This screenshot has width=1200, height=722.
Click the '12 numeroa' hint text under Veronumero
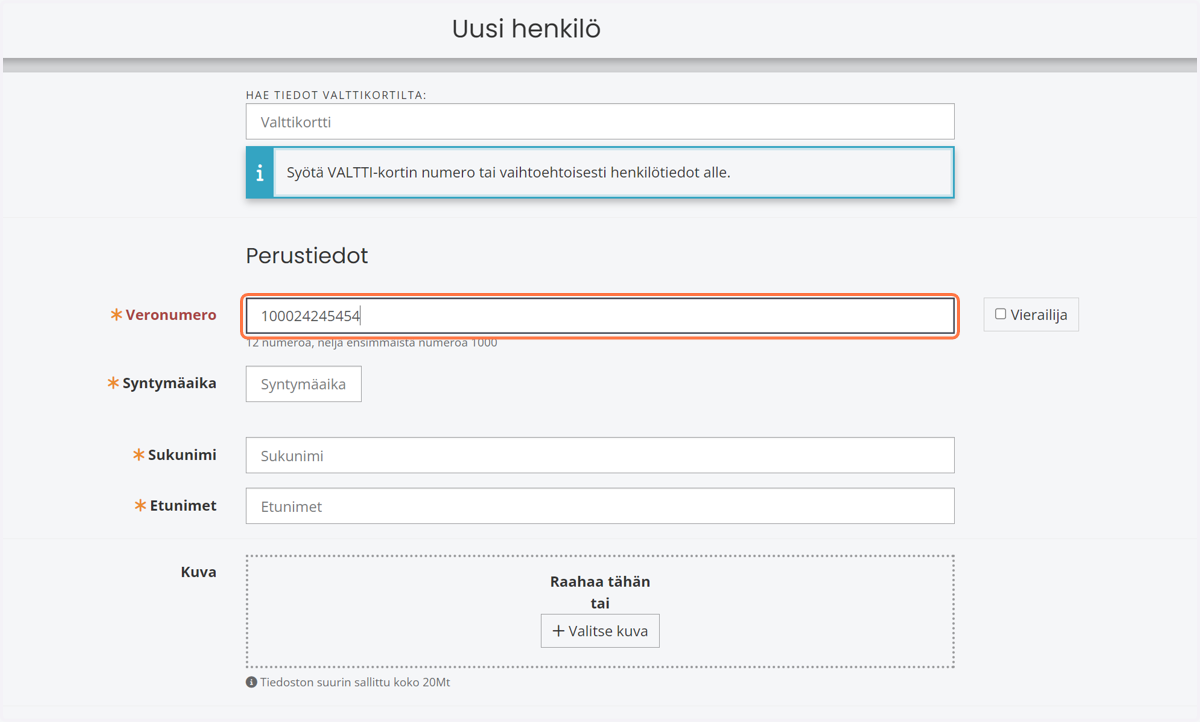click(x=372, y=342)
